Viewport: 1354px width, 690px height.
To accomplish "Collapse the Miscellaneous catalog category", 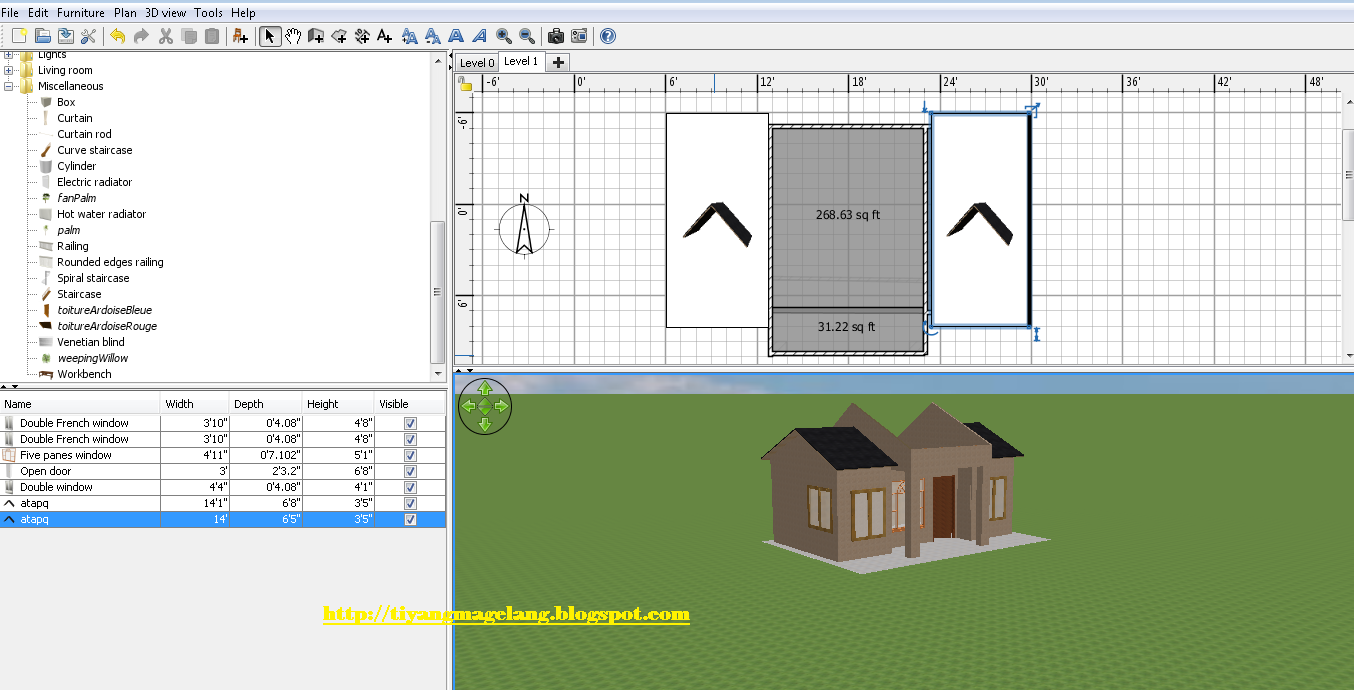I will (x=9, y=86).
